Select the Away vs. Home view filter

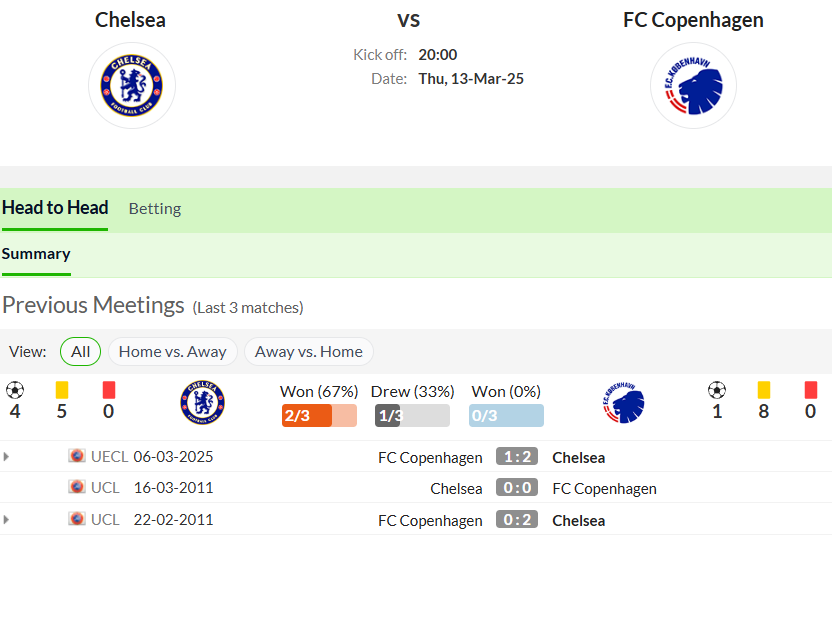coord(309,351)
